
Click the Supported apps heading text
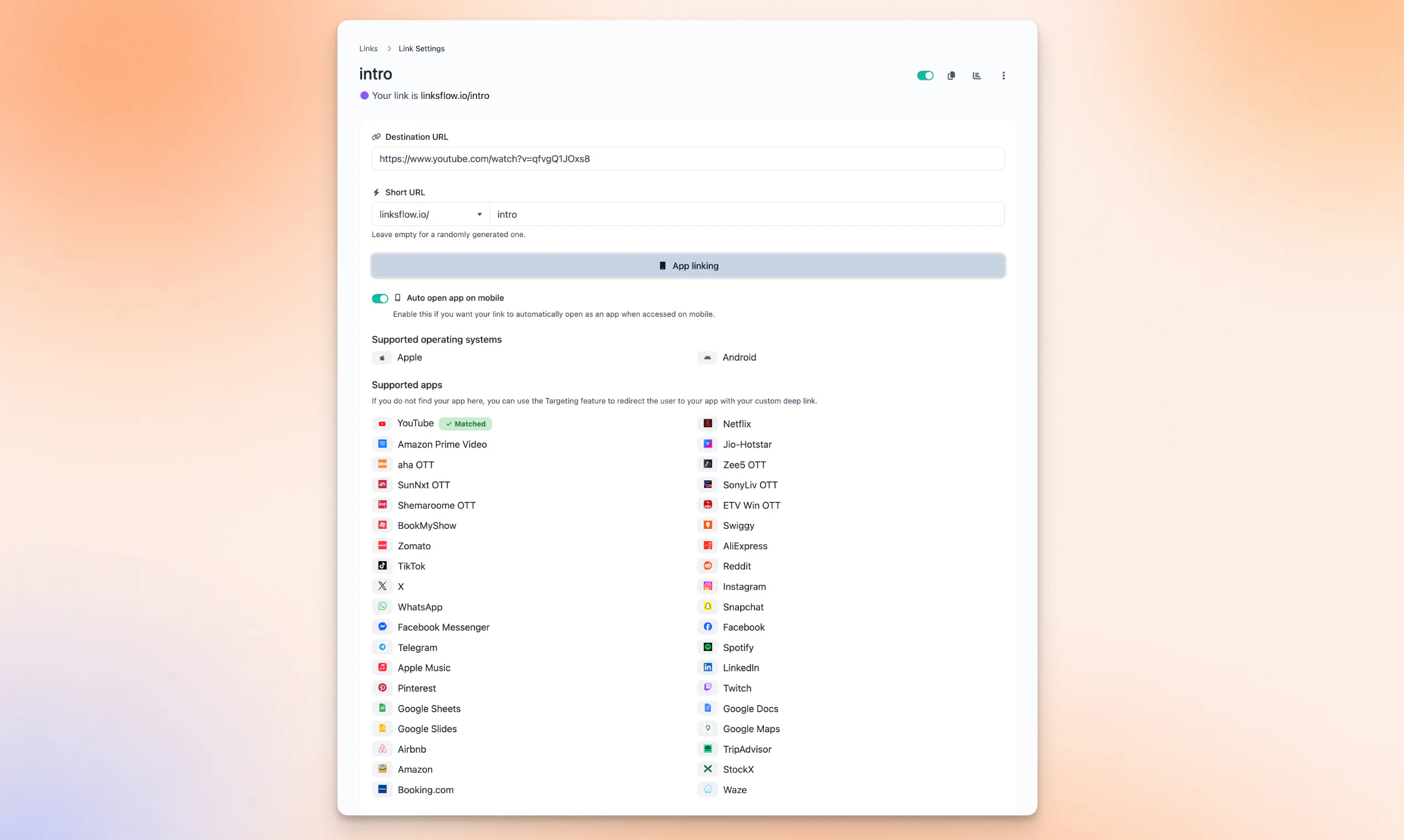(407, 385)
